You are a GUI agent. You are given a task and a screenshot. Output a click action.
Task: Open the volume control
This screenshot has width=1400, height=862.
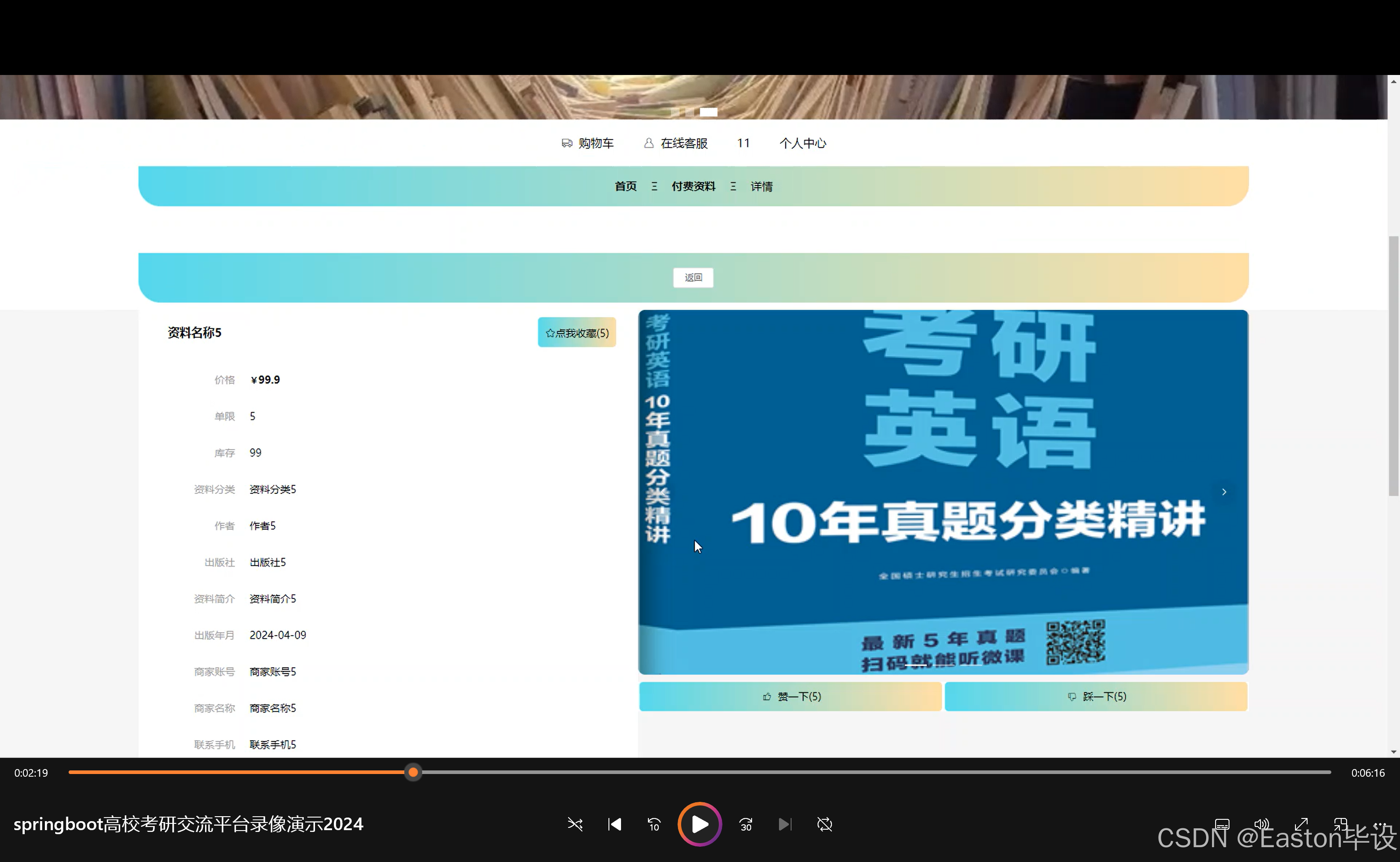coord(1261,824)
